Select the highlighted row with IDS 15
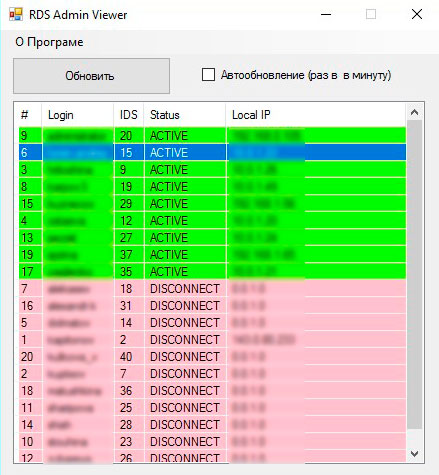Image resolution: width=439 pixels, height=475 pixels. [x=212, y=153]
